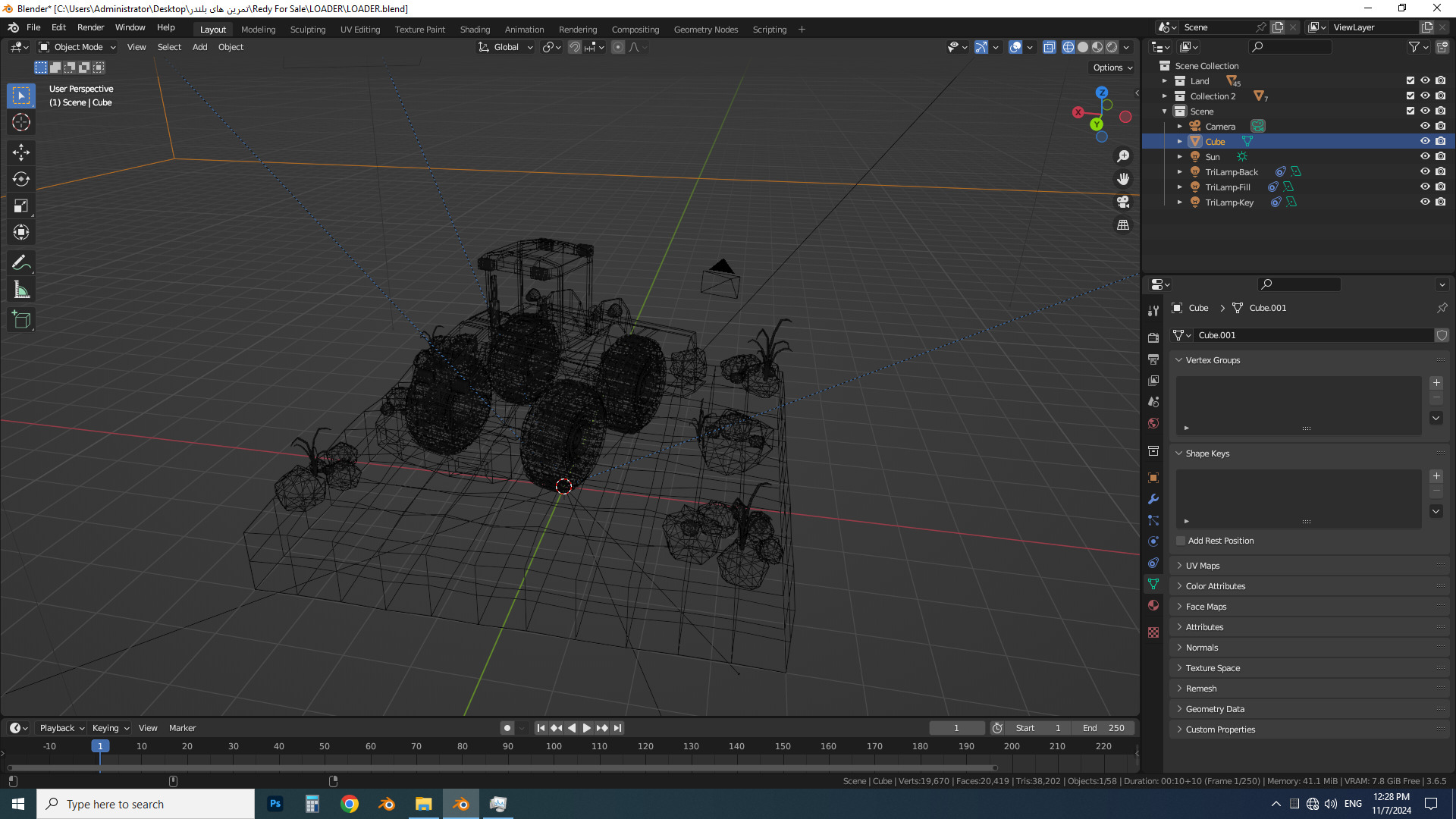Collapse the Scene collection tree
This screenshot has width=1456, height=819.
click(x=1165, y=111)
